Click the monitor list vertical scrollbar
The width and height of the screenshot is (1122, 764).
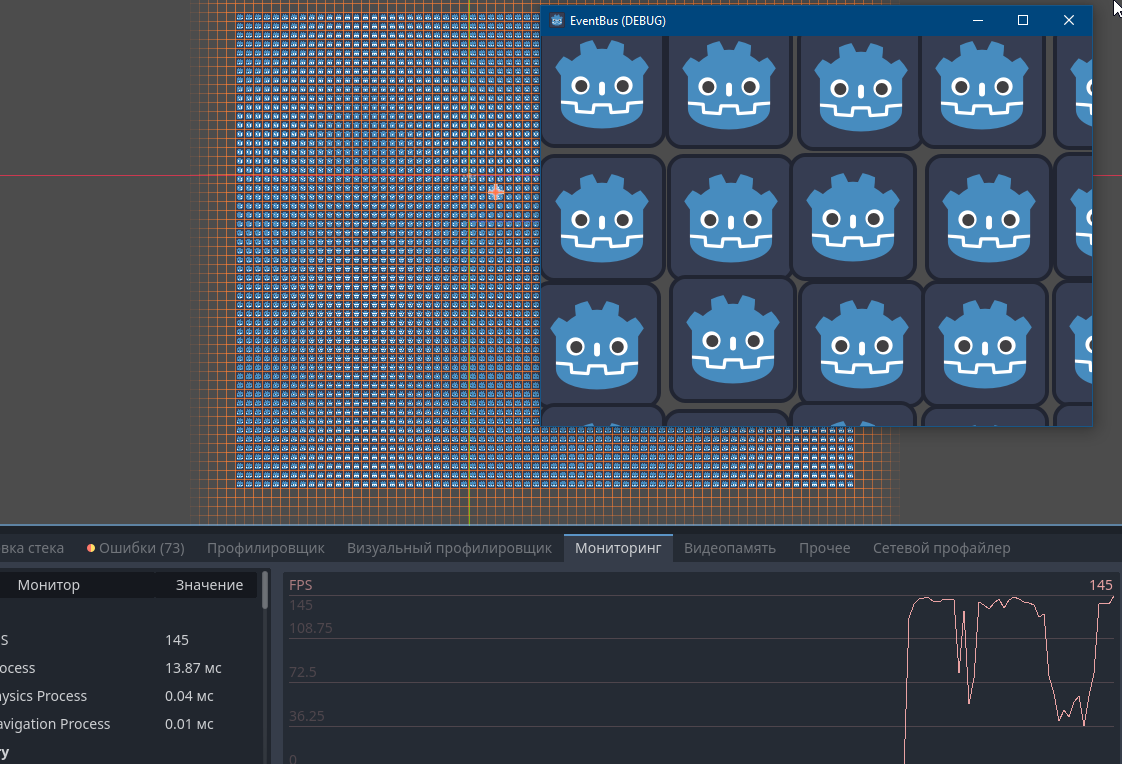(x=265, y=590)
